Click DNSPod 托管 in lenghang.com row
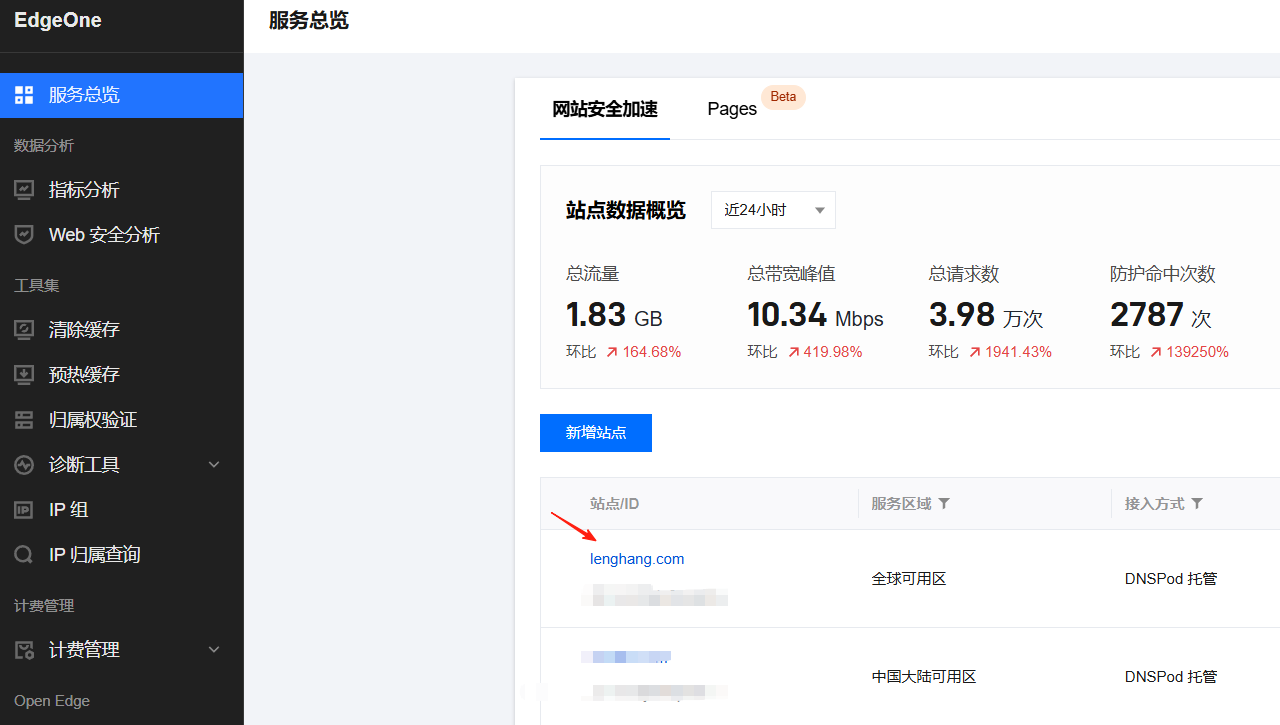Viewport: 1280px width, 725px height. [1171, 578]
